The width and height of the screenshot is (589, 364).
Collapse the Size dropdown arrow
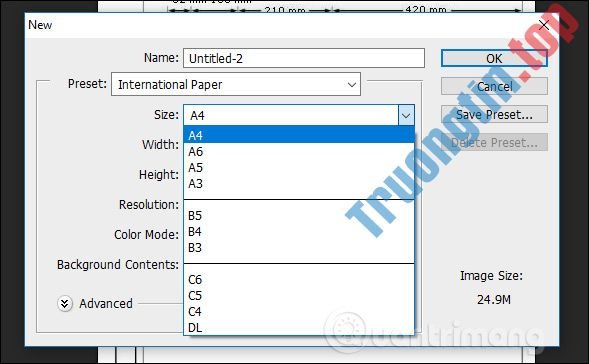coord(406,115)
